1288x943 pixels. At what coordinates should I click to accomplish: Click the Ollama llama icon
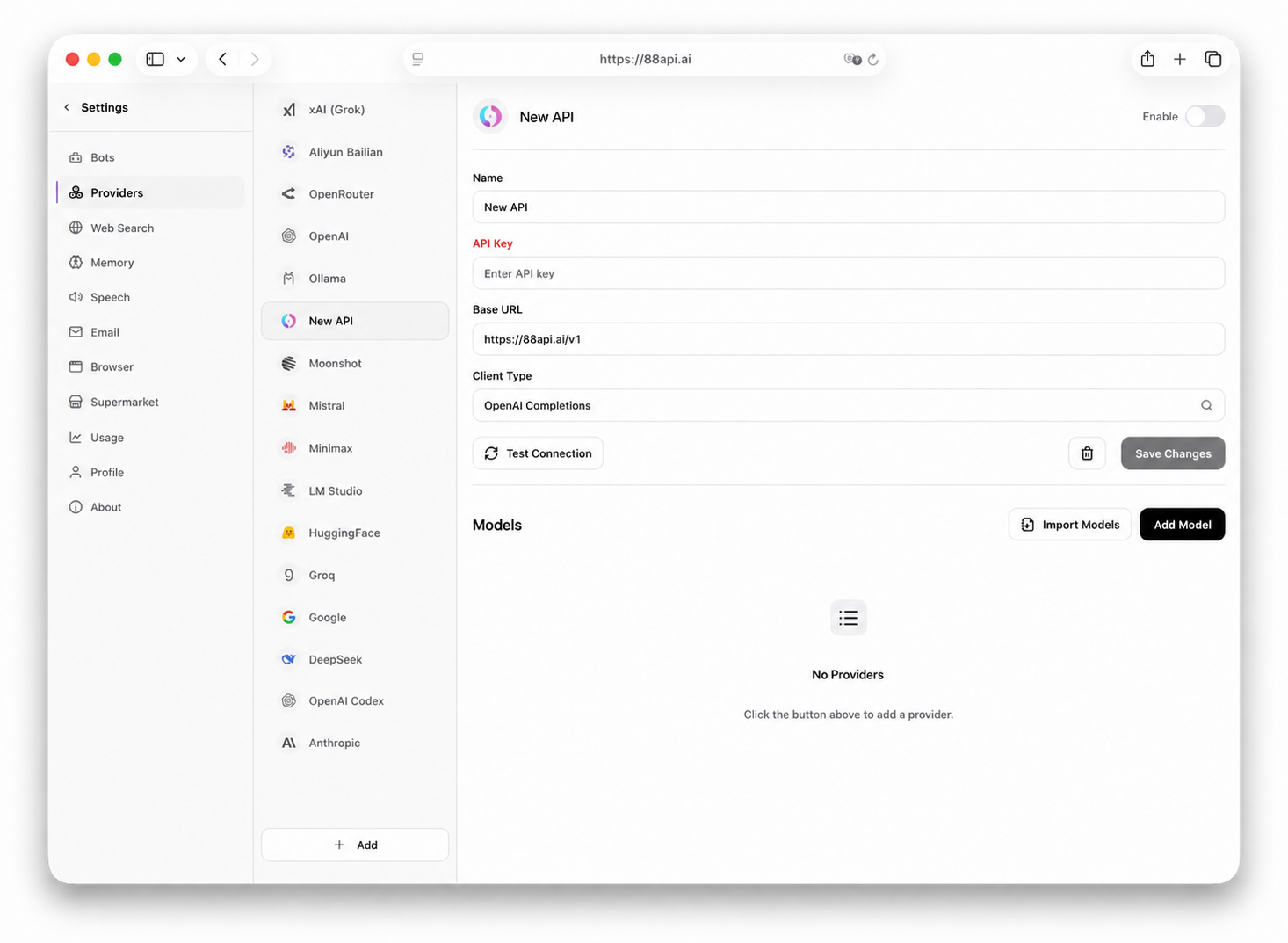coord(289,279)
